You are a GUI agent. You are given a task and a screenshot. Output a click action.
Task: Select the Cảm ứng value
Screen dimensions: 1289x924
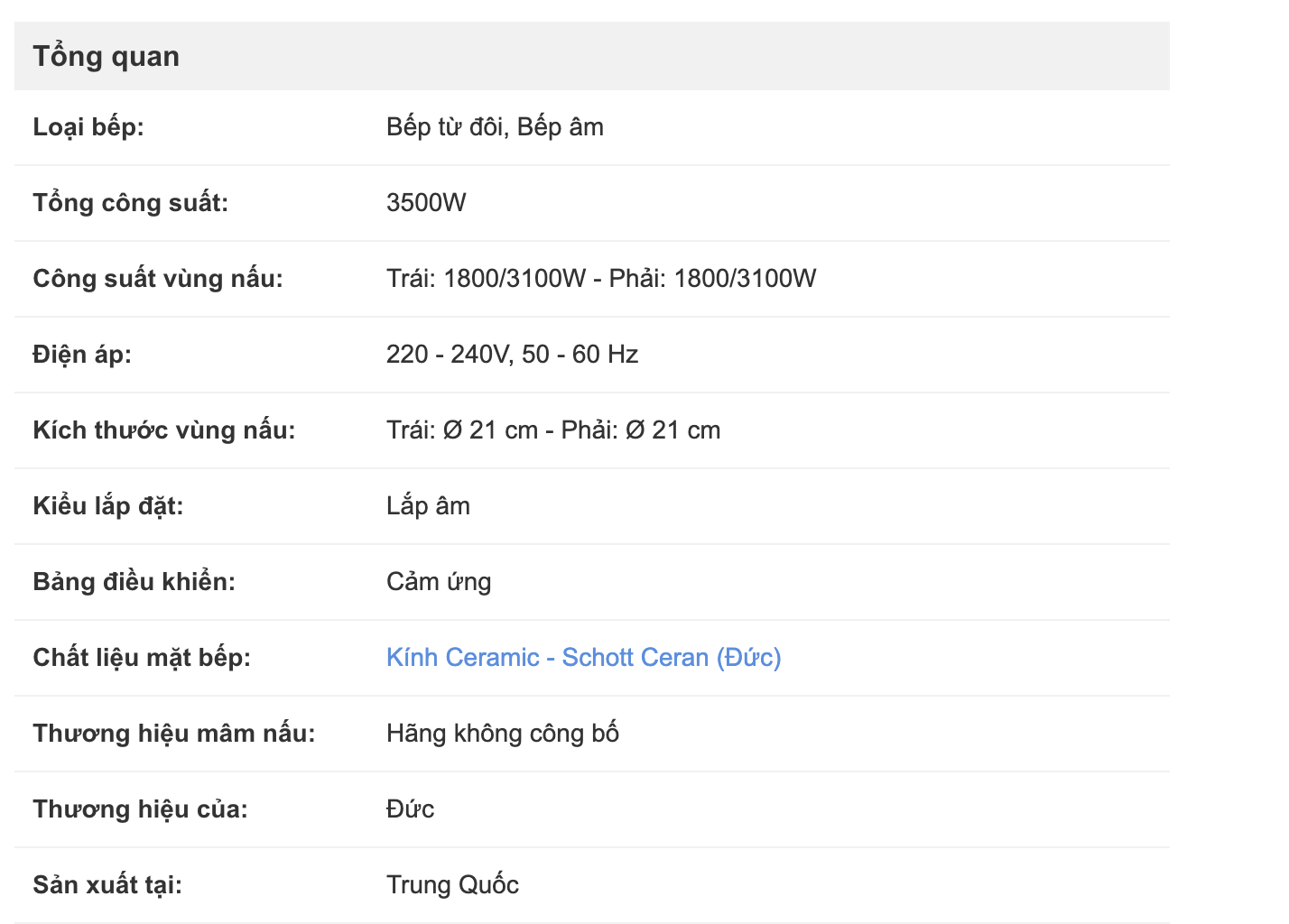pos(439,582)
